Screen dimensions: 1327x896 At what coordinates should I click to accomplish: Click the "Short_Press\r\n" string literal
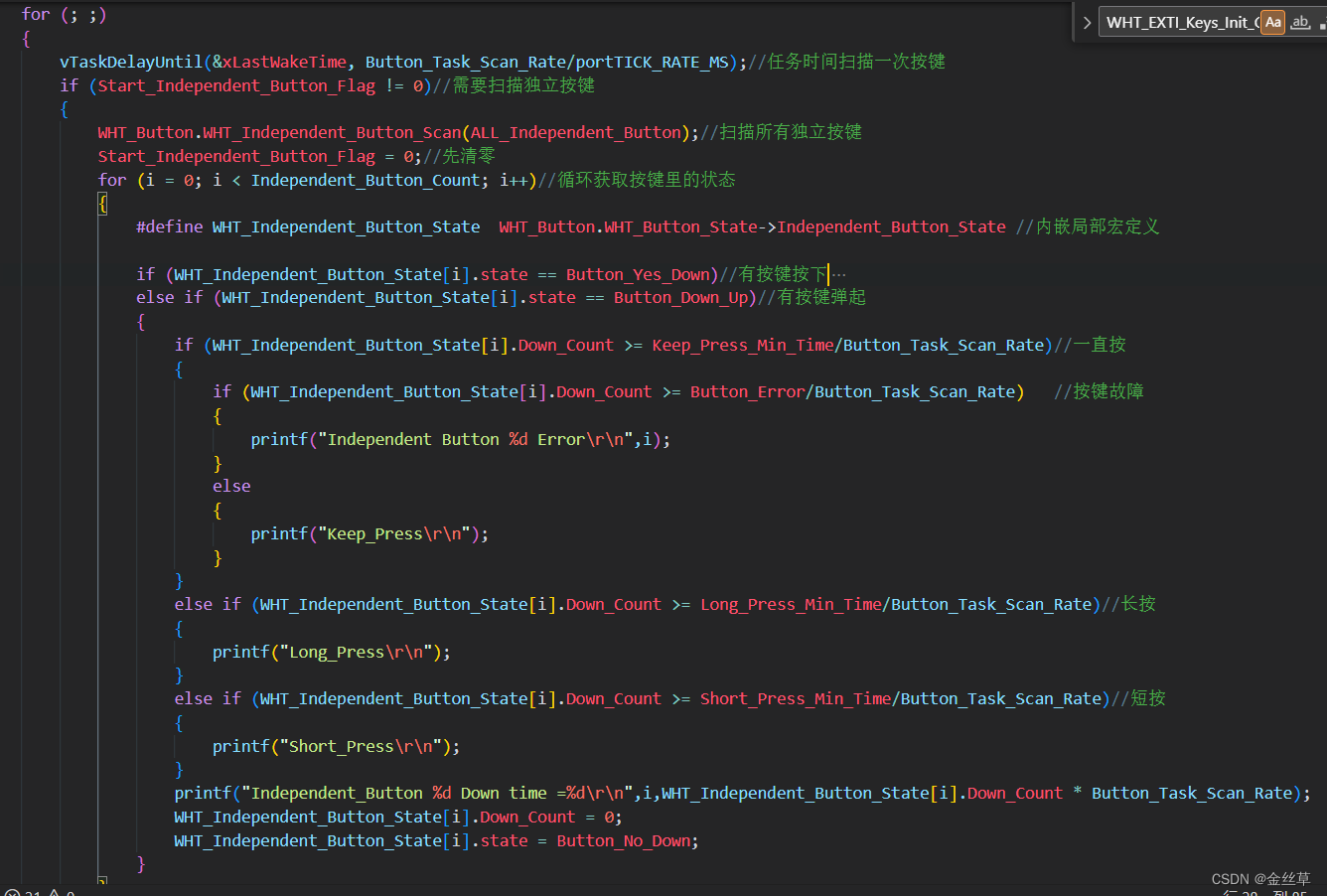coord(360,746)
